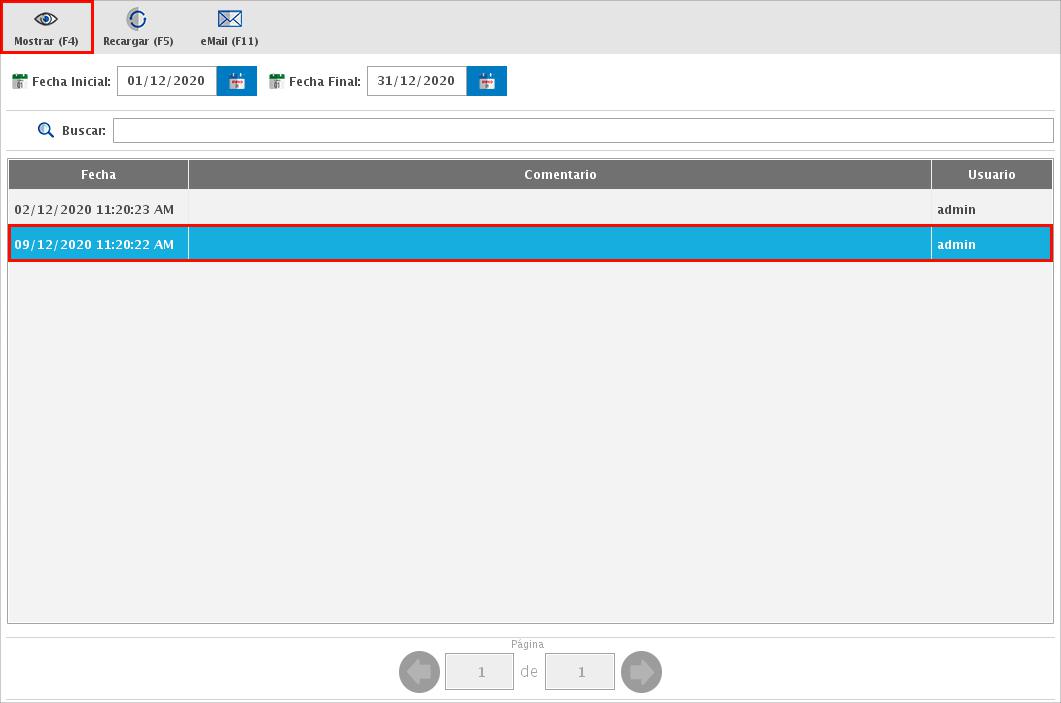Select the 02/12/2020 11:20:23 AM row
The image size is (1061, 703).
click(x=94, y=209)
